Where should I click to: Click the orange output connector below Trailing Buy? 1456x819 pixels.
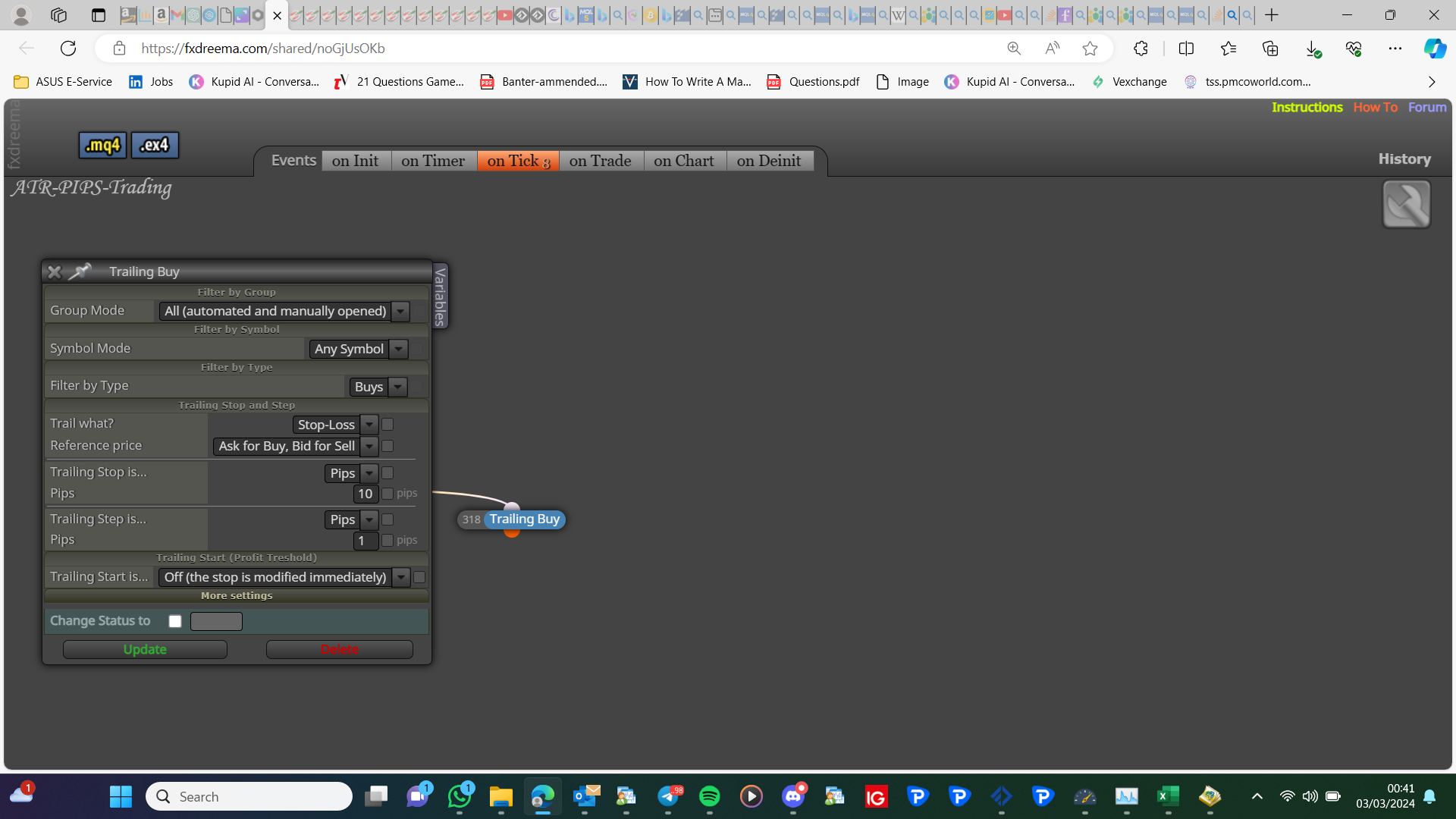[512, 533]
